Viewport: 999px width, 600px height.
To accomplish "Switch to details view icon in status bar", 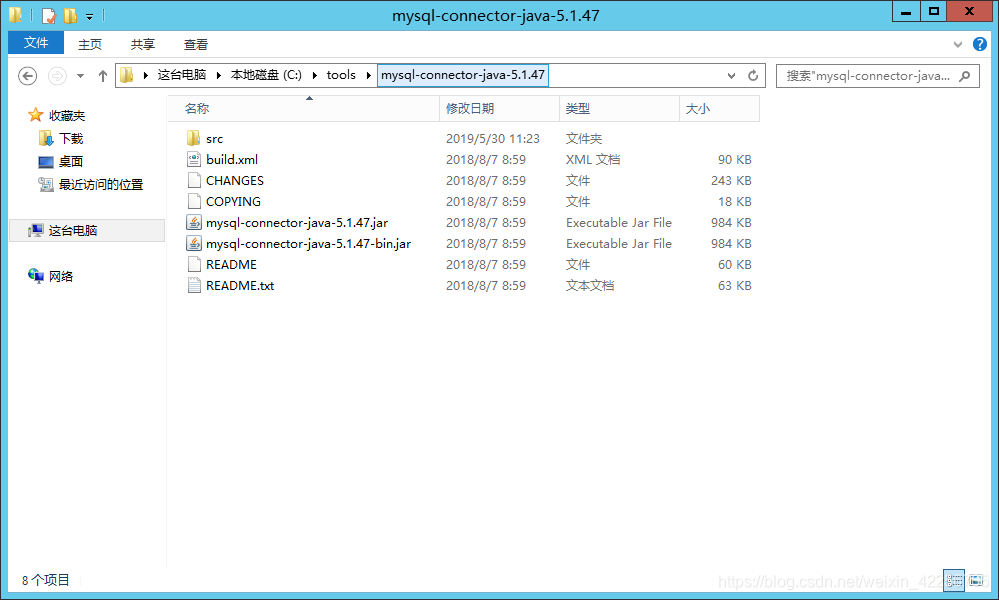I will [954, 580].
